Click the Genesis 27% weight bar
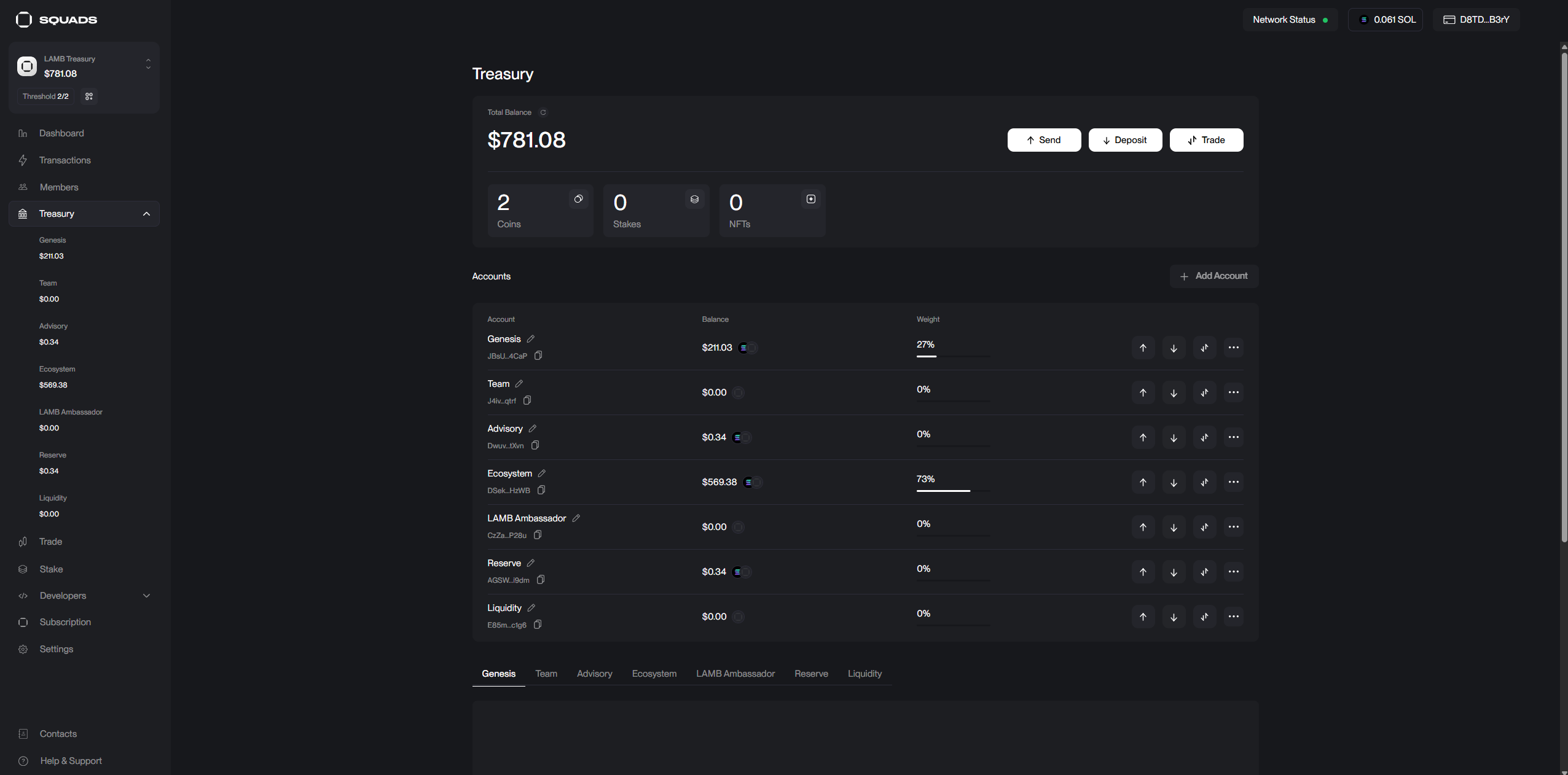 pyautogui.click(x=953, y=356)
